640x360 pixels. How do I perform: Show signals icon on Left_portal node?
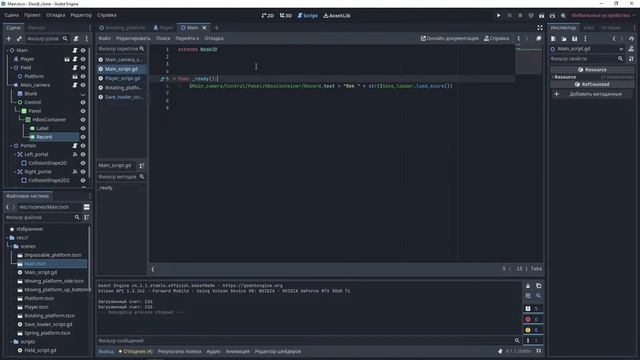(x=75, y=154)
